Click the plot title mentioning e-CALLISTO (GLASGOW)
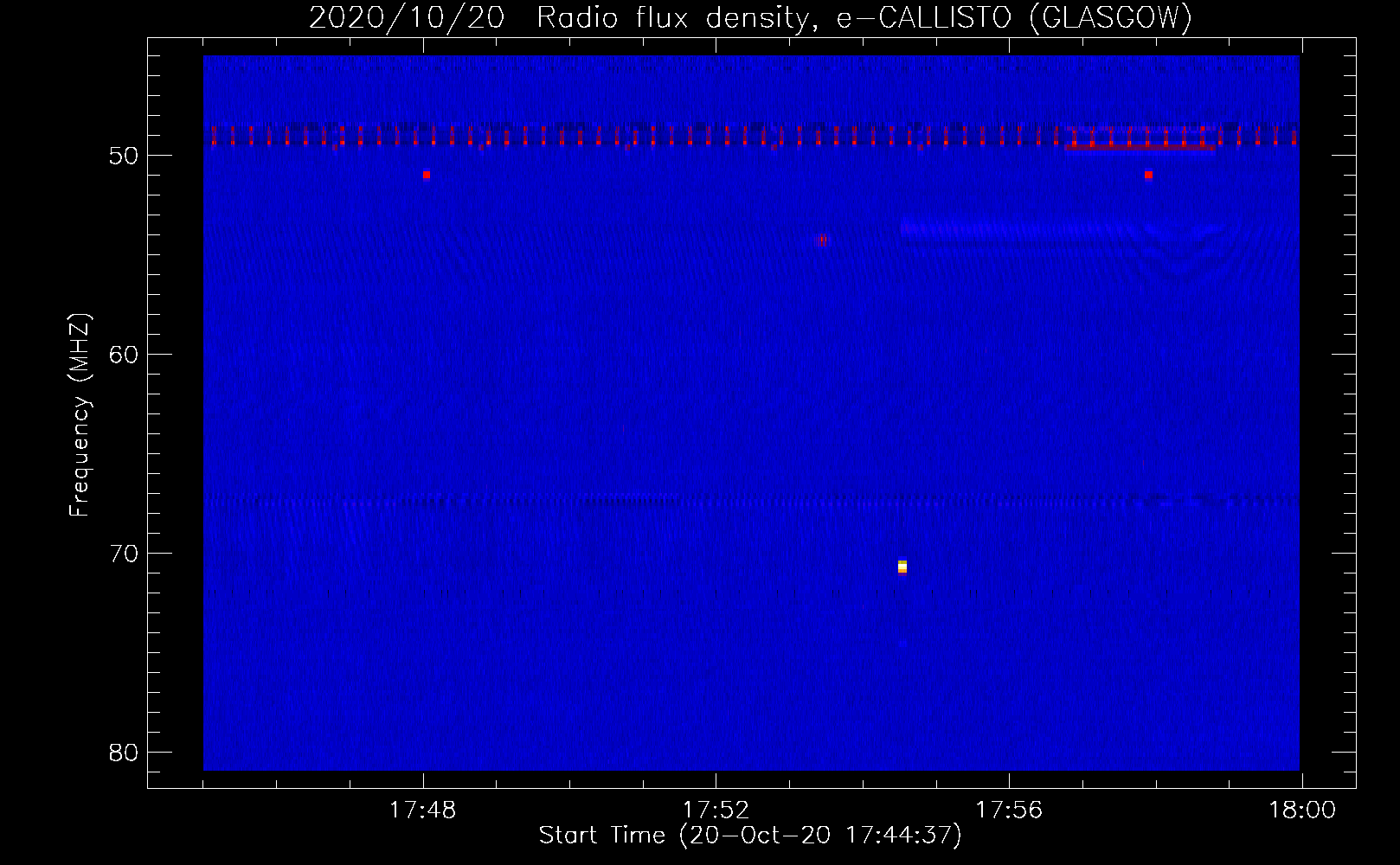The width and height of the screenshot is (1400, 865). click(x=750, y=16)
